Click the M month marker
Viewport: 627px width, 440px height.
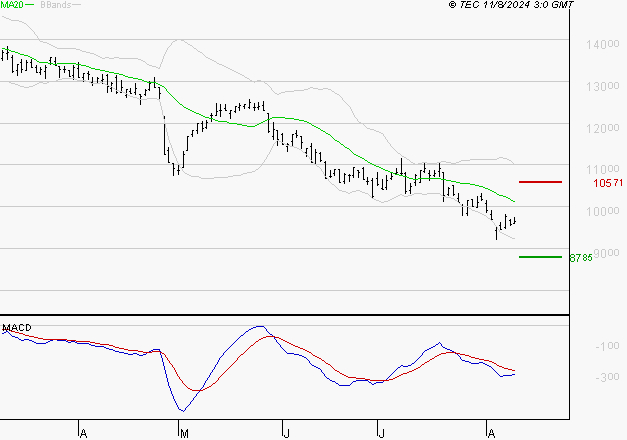tap(184, 434)
